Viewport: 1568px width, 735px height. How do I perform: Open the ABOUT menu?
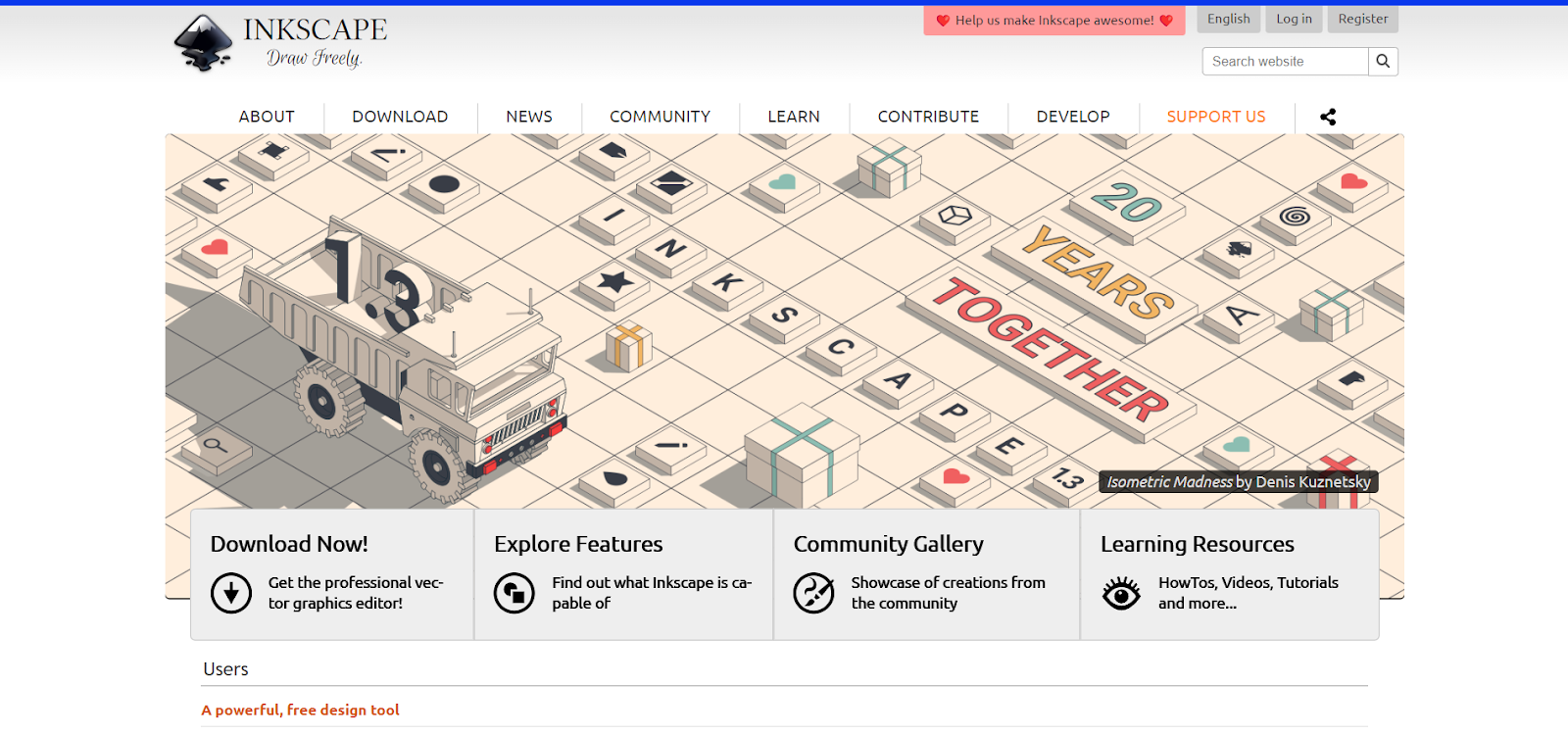click(267, 117)
